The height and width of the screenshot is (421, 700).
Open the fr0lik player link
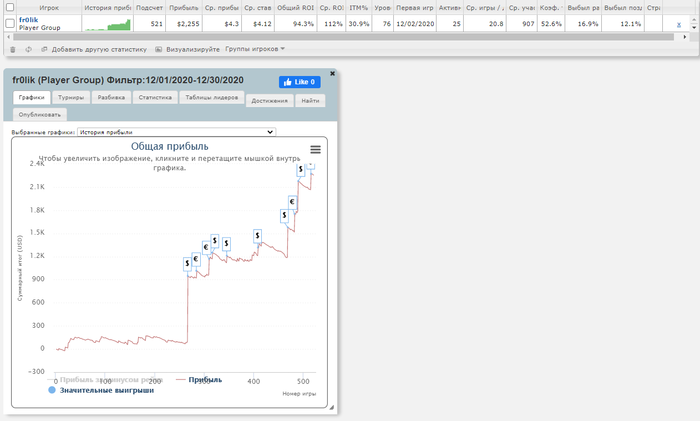point(29,20)
